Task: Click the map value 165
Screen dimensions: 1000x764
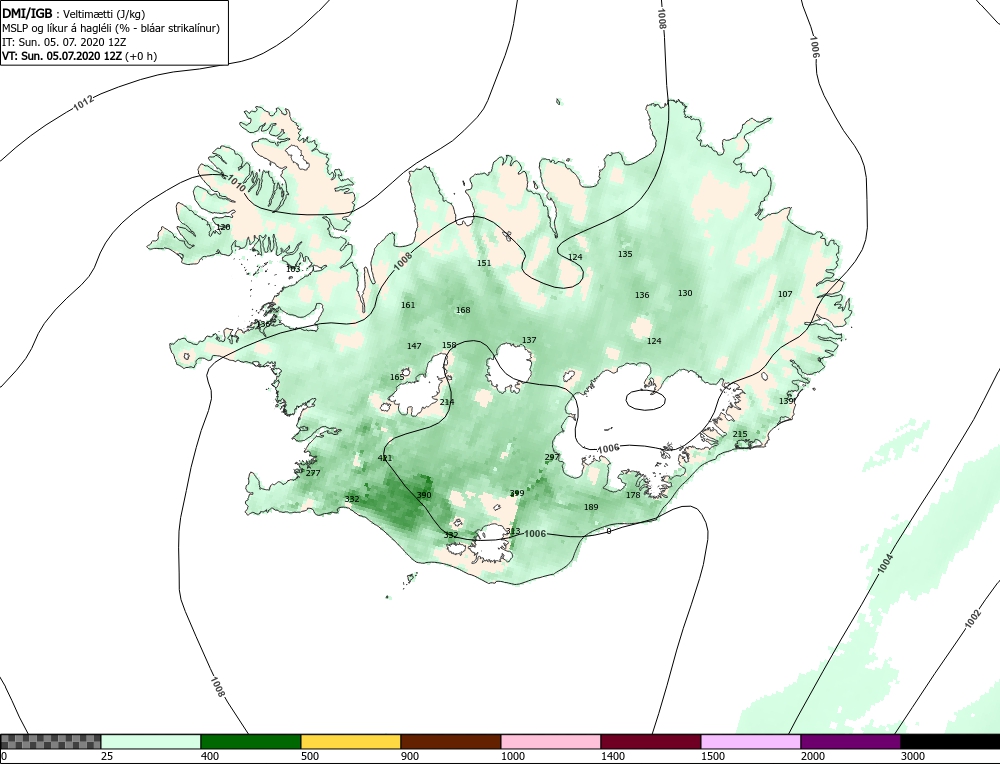Action: click(x=397, y=377)
